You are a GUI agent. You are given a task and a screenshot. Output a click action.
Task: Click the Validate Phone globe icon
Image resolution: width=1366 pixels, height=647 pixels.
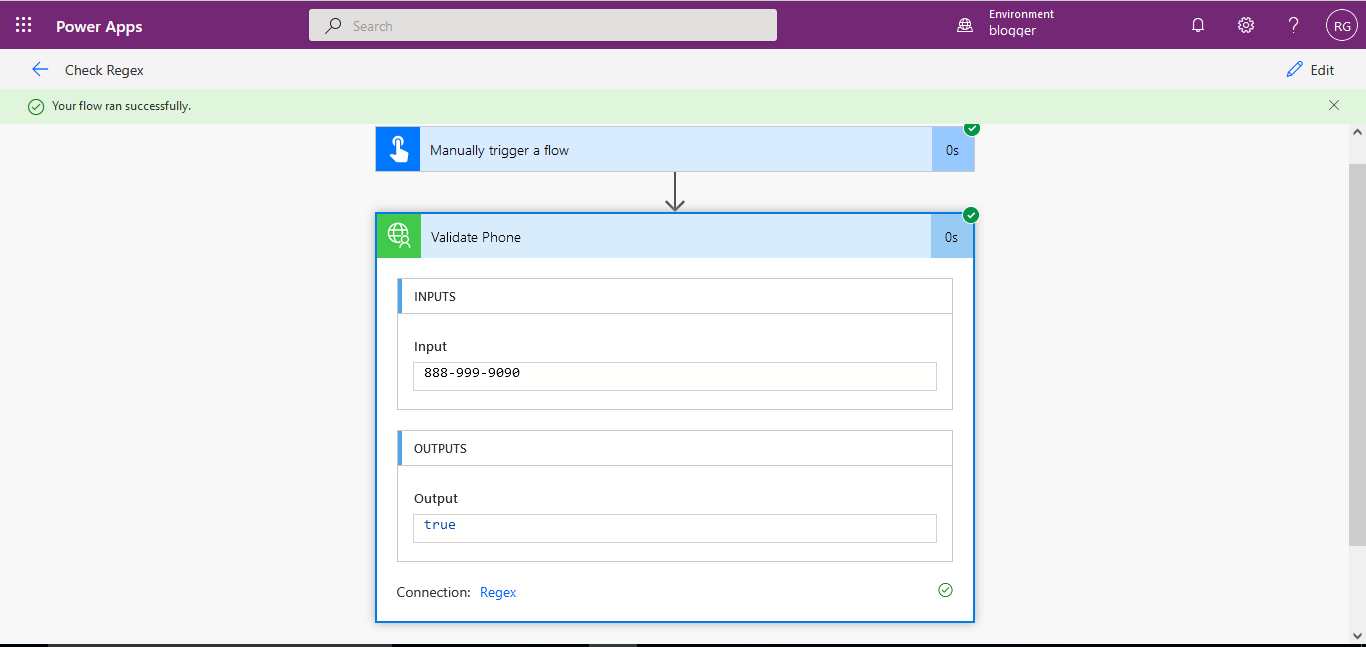point(399,236)
